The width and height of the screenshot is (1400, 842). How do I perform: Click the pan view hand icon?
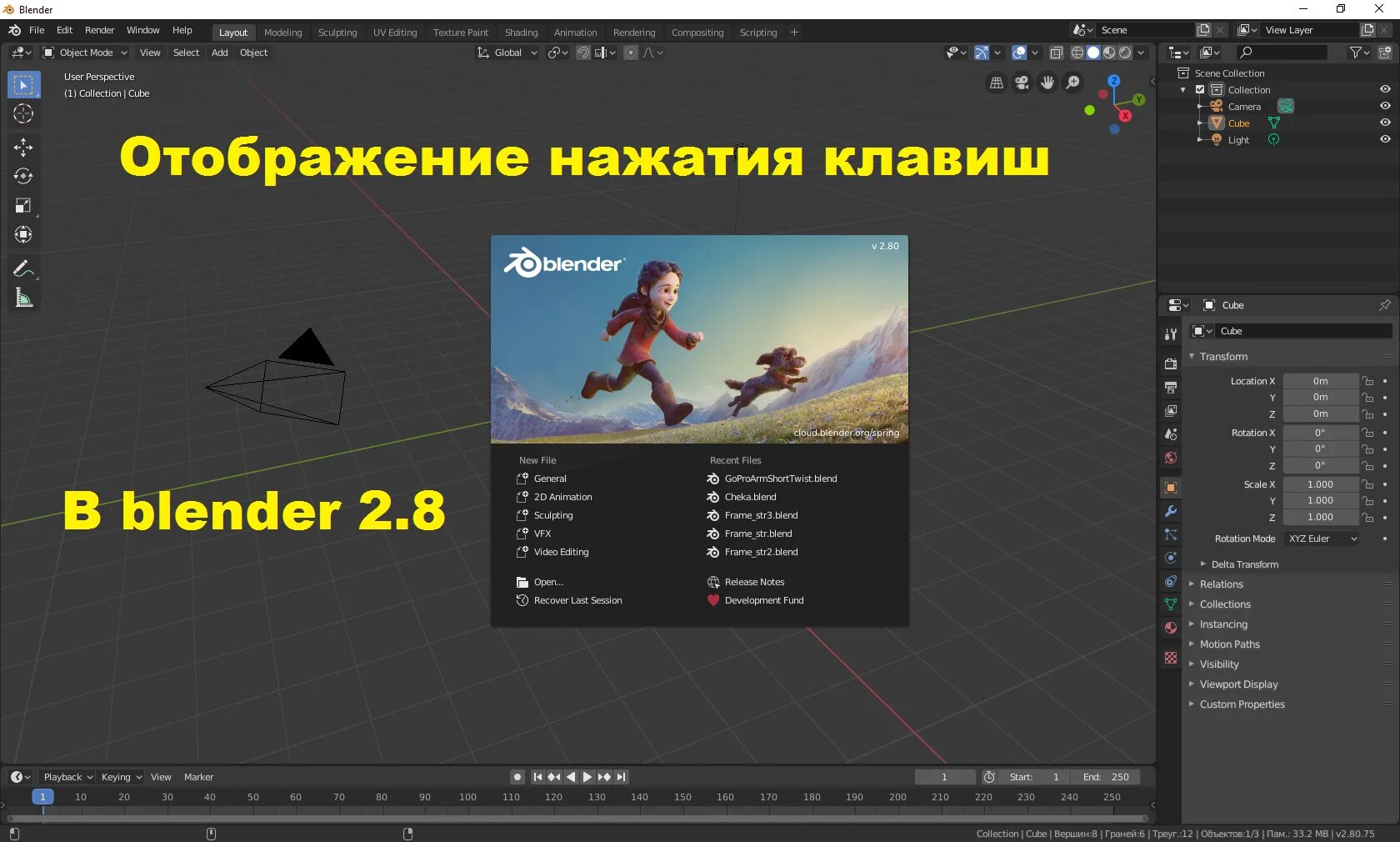[x=1047, y=83]
